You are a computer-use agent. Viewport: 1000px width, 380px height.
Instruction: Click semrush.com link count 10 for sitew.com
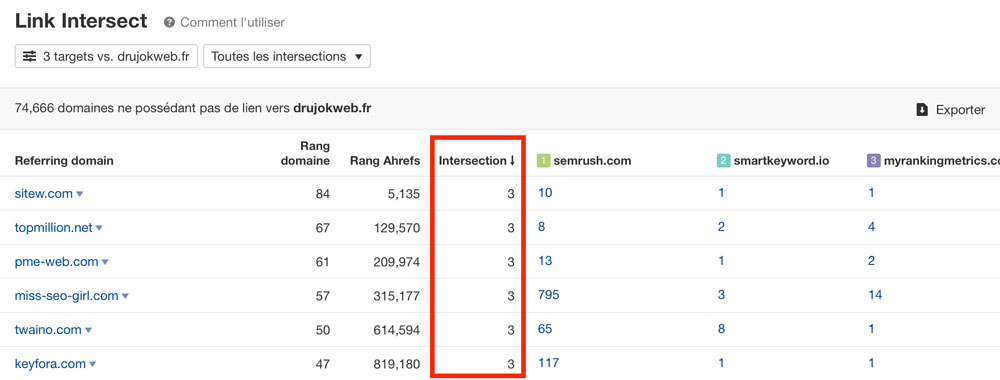[x=545, y=193]
